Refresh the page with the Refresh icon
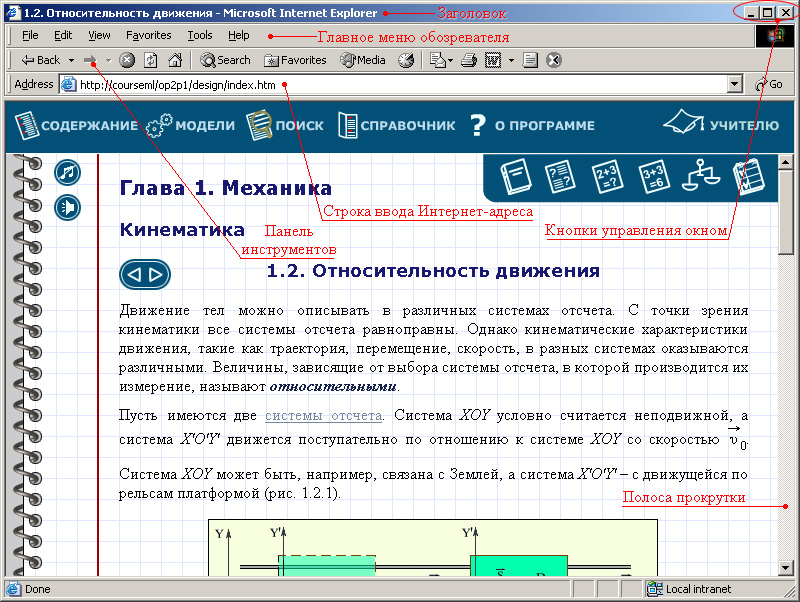Screen dimensions: 800x602 150,60
